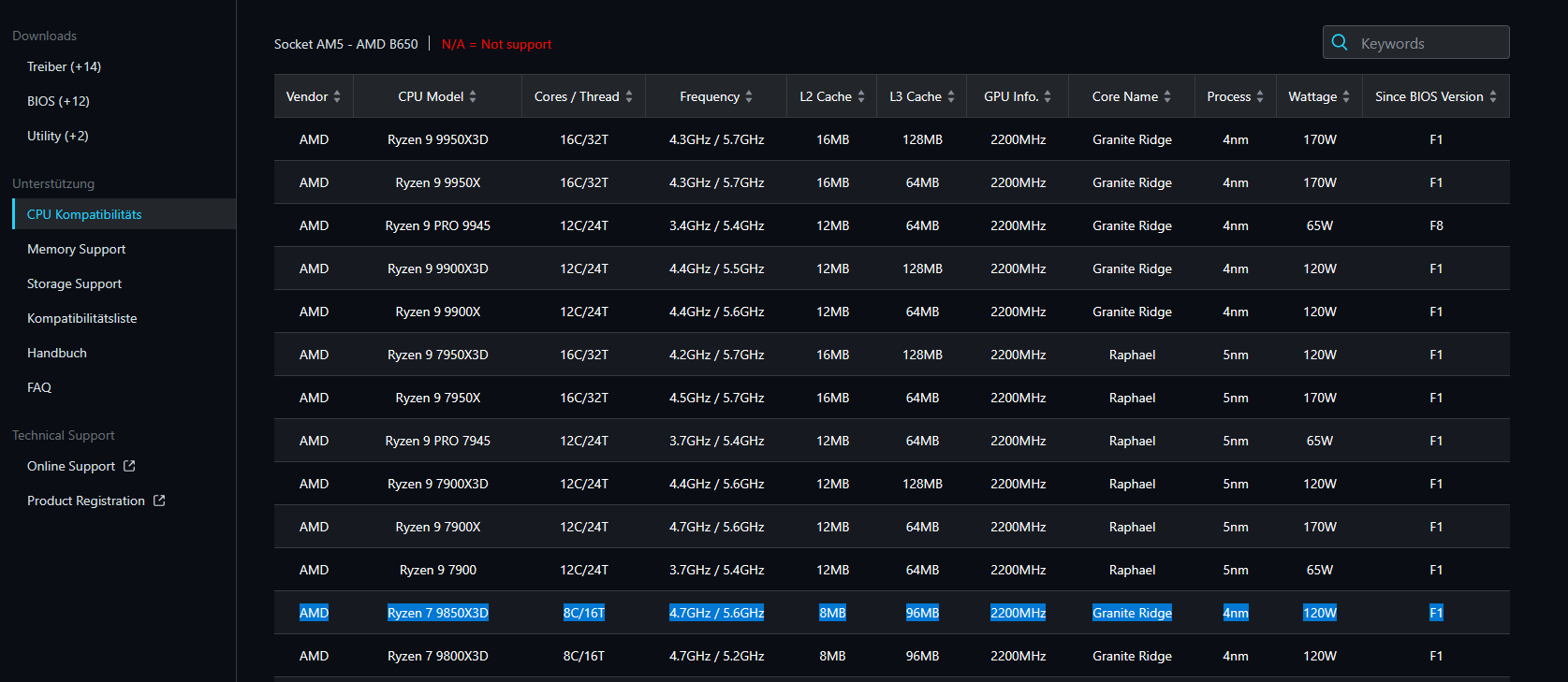Click Raphael in Ryzen 9 7950X3D row
This screenshot has height=682, width=1568.
[1132, 355]
